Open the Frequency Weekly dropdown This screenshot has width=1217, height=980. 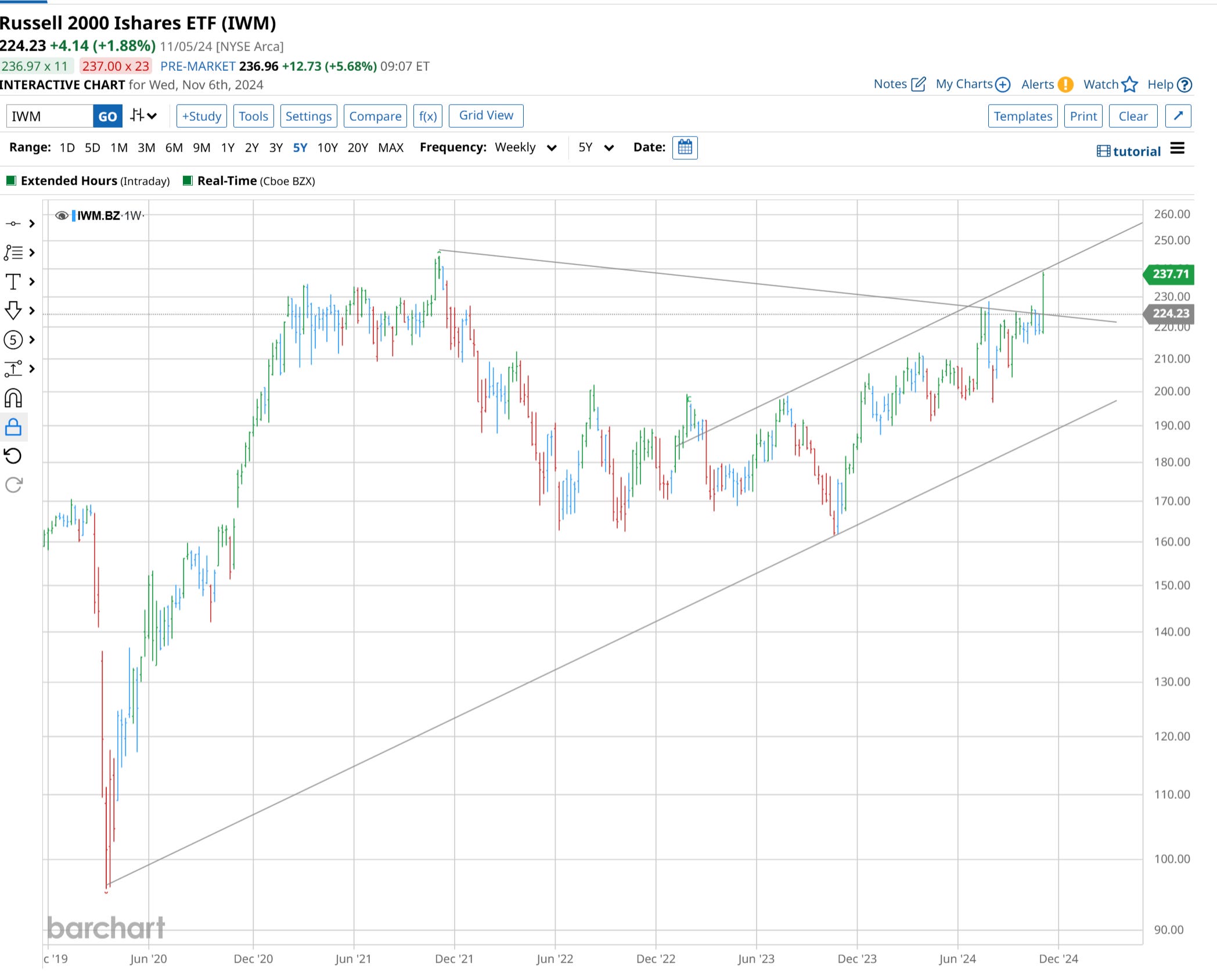(525, 147)
